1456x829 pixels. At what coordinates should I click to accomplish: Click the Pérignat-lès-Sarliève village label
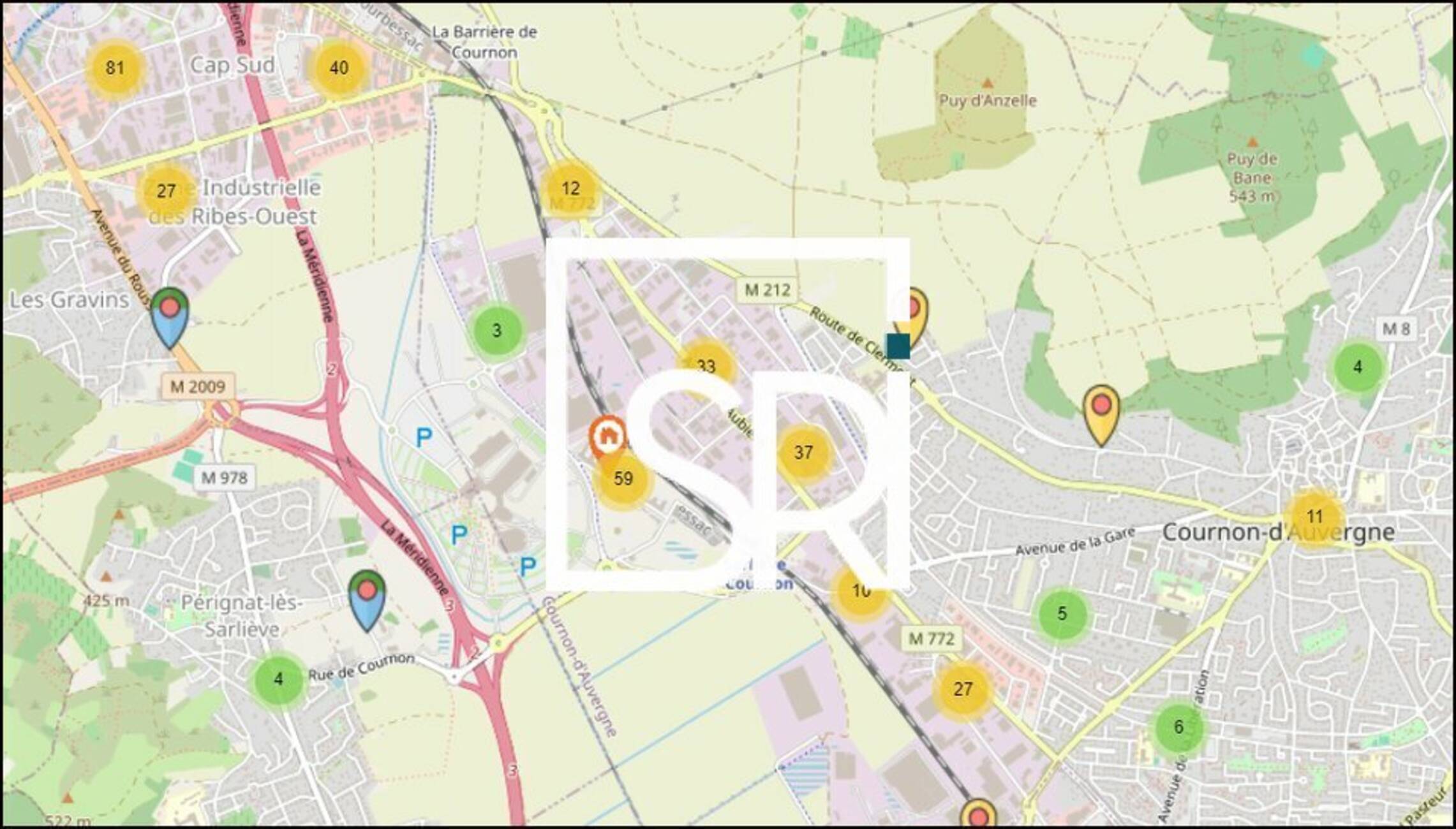point(241,615)
